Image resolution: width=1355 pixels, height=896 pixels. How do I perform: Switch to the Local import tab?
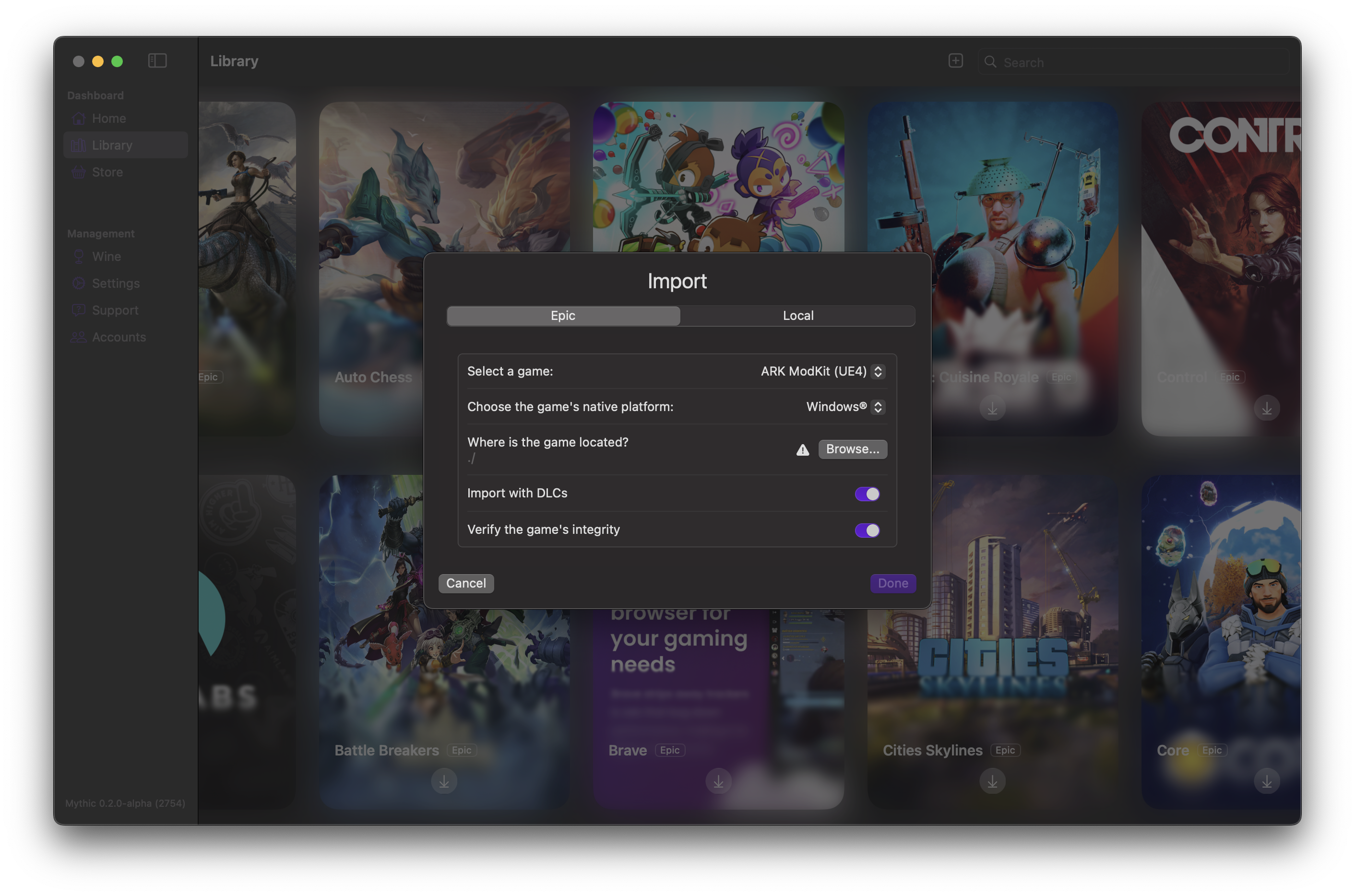click(797, 316)
